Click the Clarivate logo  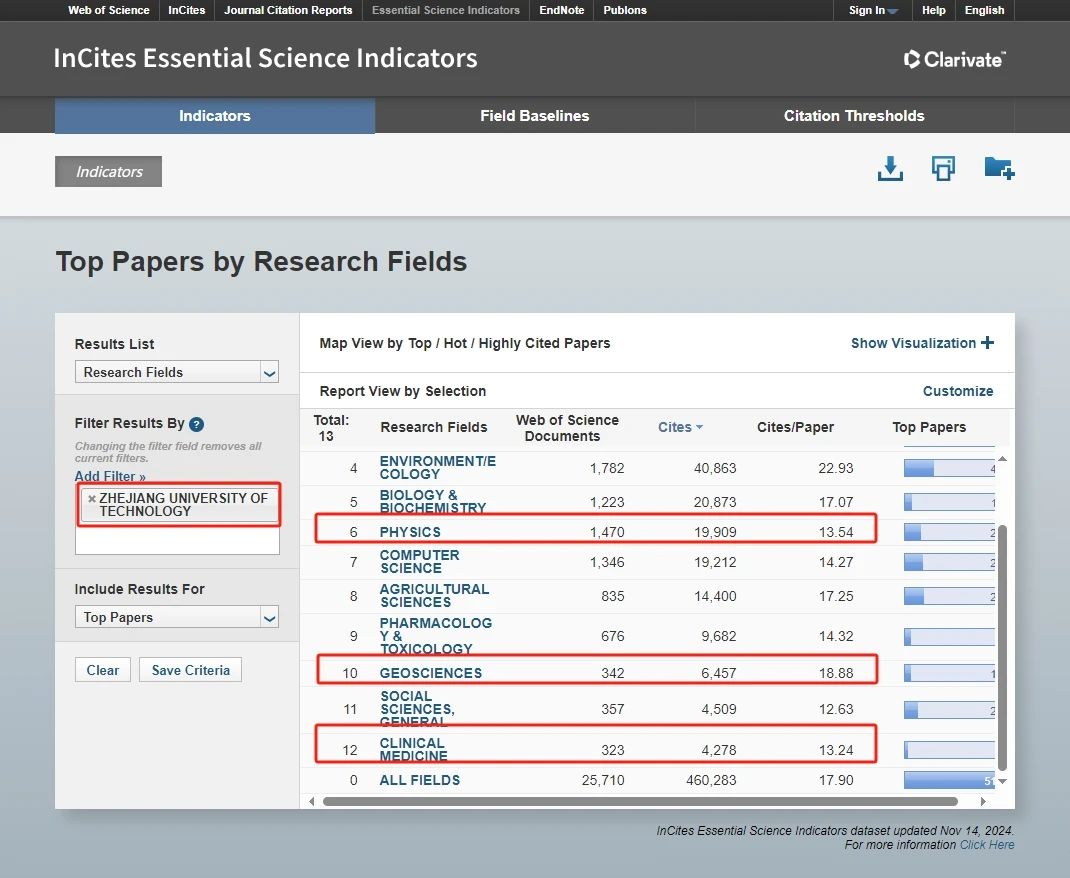[954, 59]
